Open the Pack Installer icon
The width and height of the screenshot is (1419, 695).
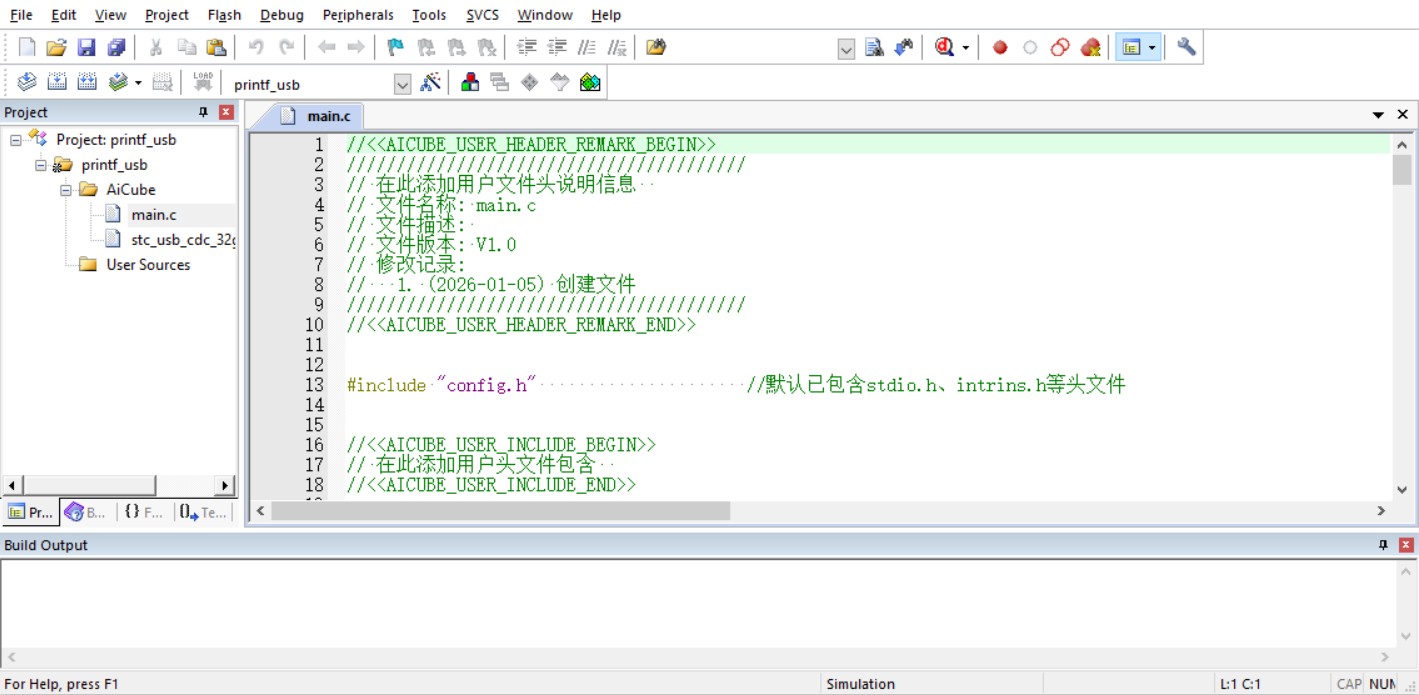590,83
